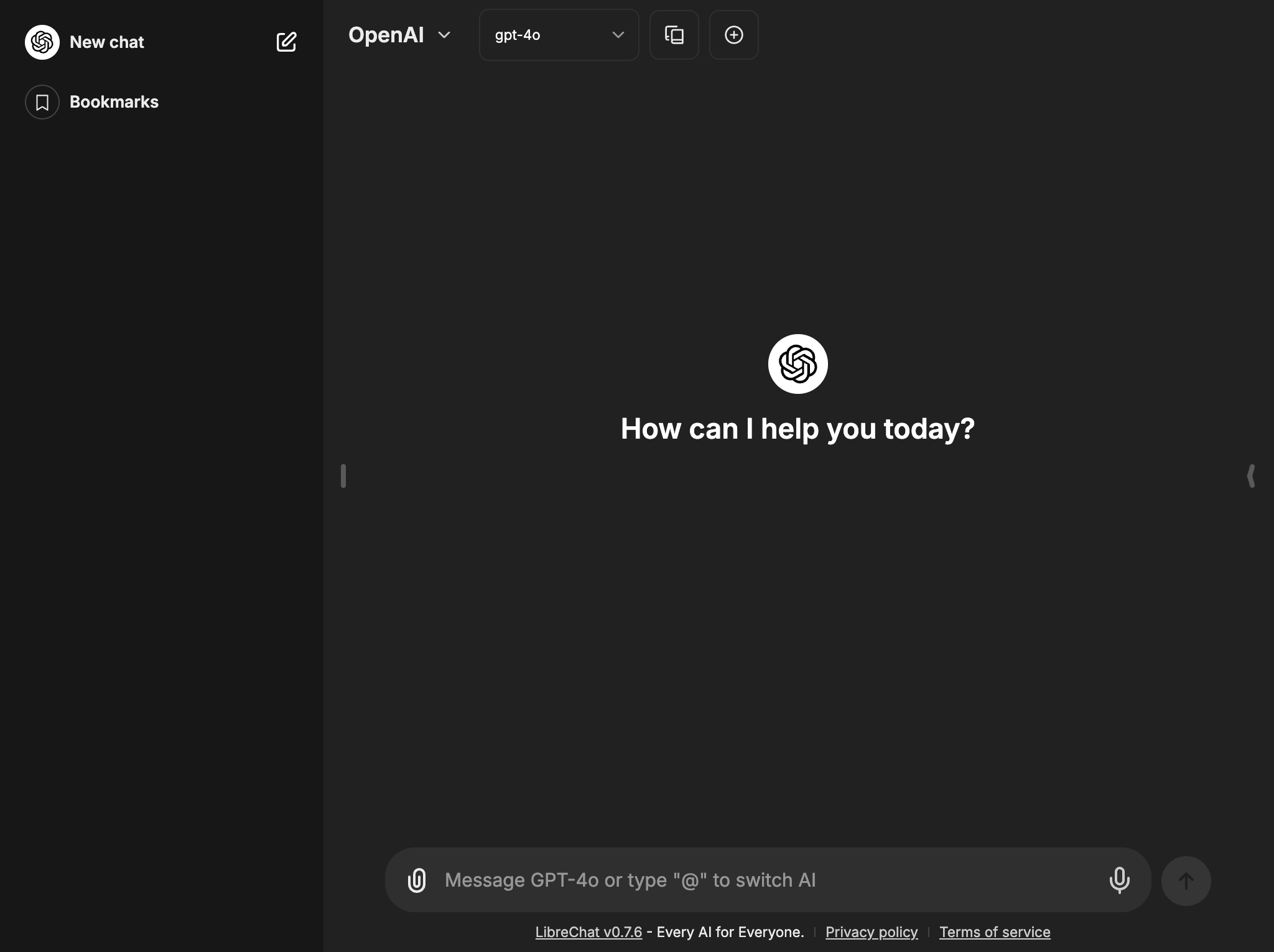This screenshot has width=1274, height=952.
Task: Open the Privacy policy link
Action: [871, 932]
